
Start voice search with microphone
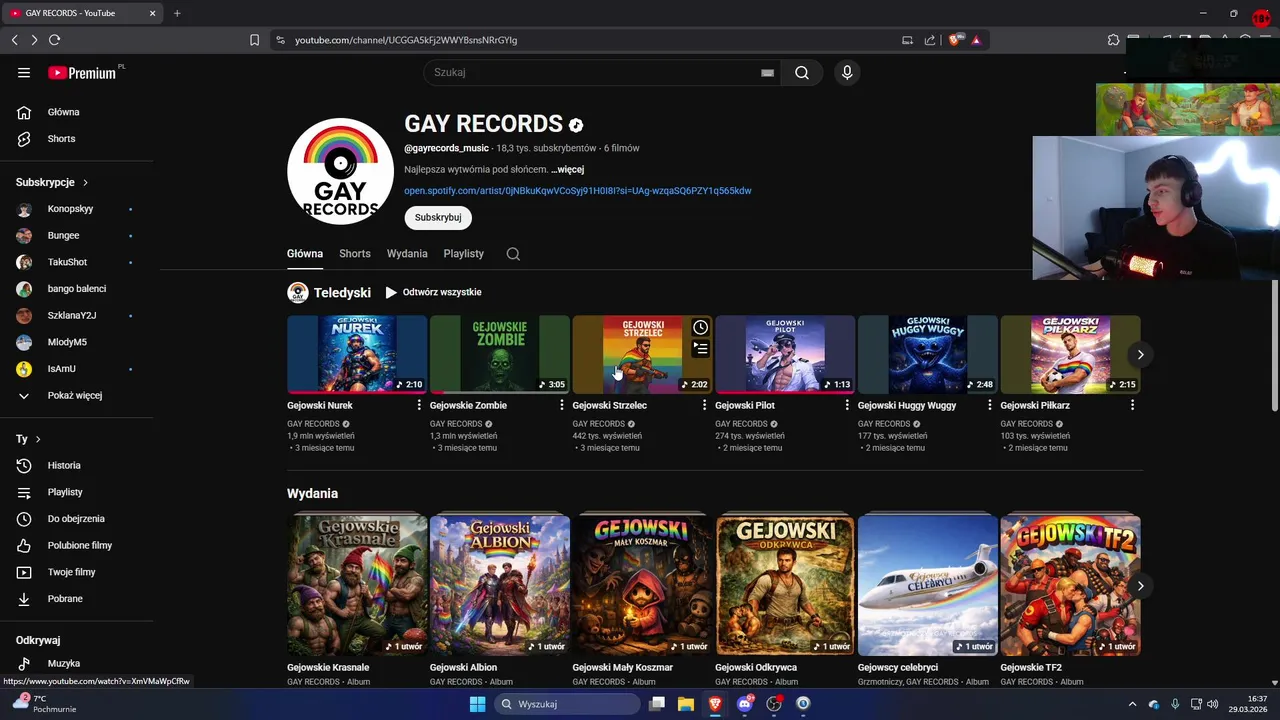click(847, 73)
